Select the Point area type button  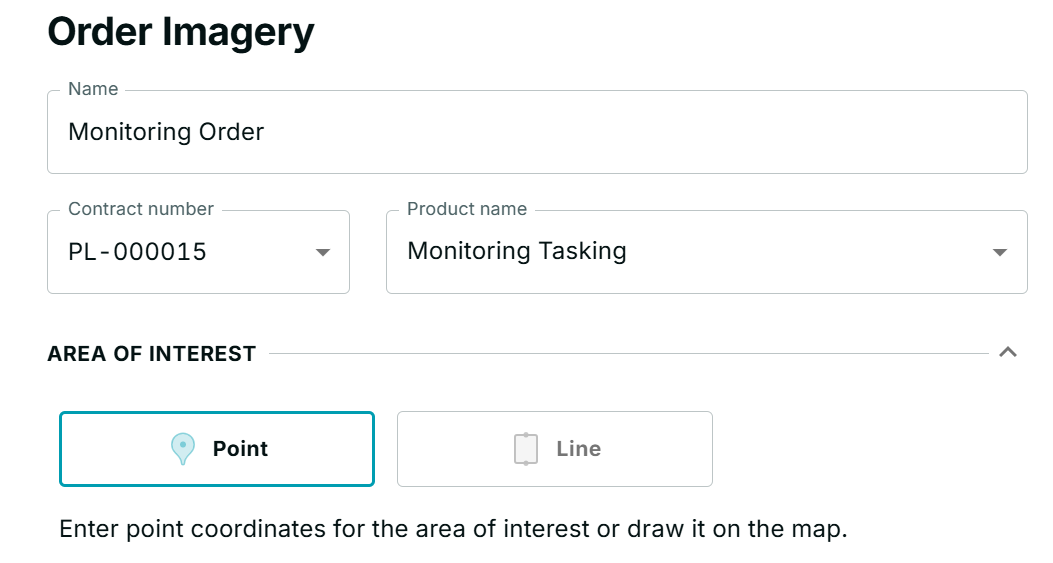pos(217,449)
